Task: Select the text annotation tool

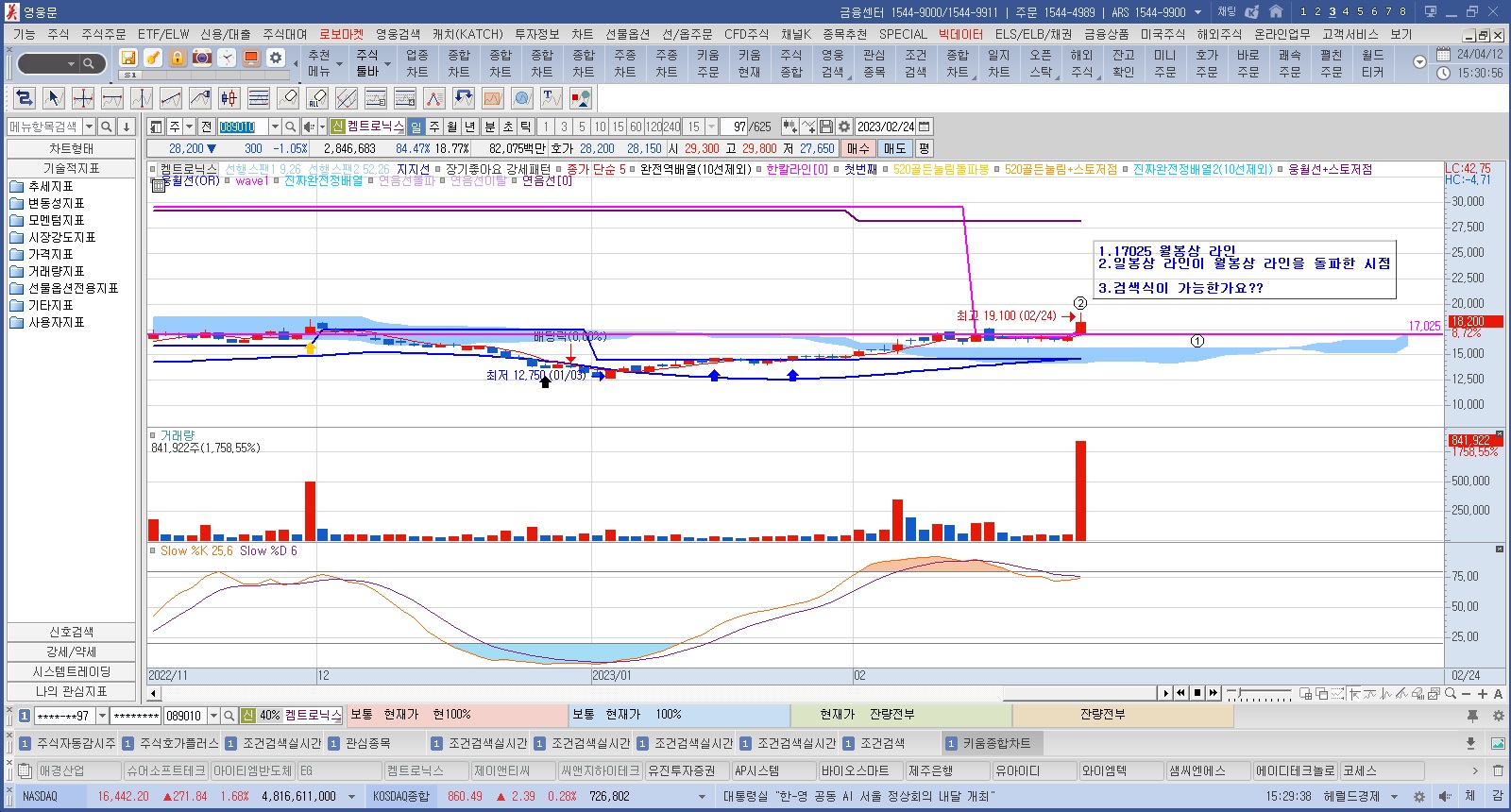Action: click(552, 98)
